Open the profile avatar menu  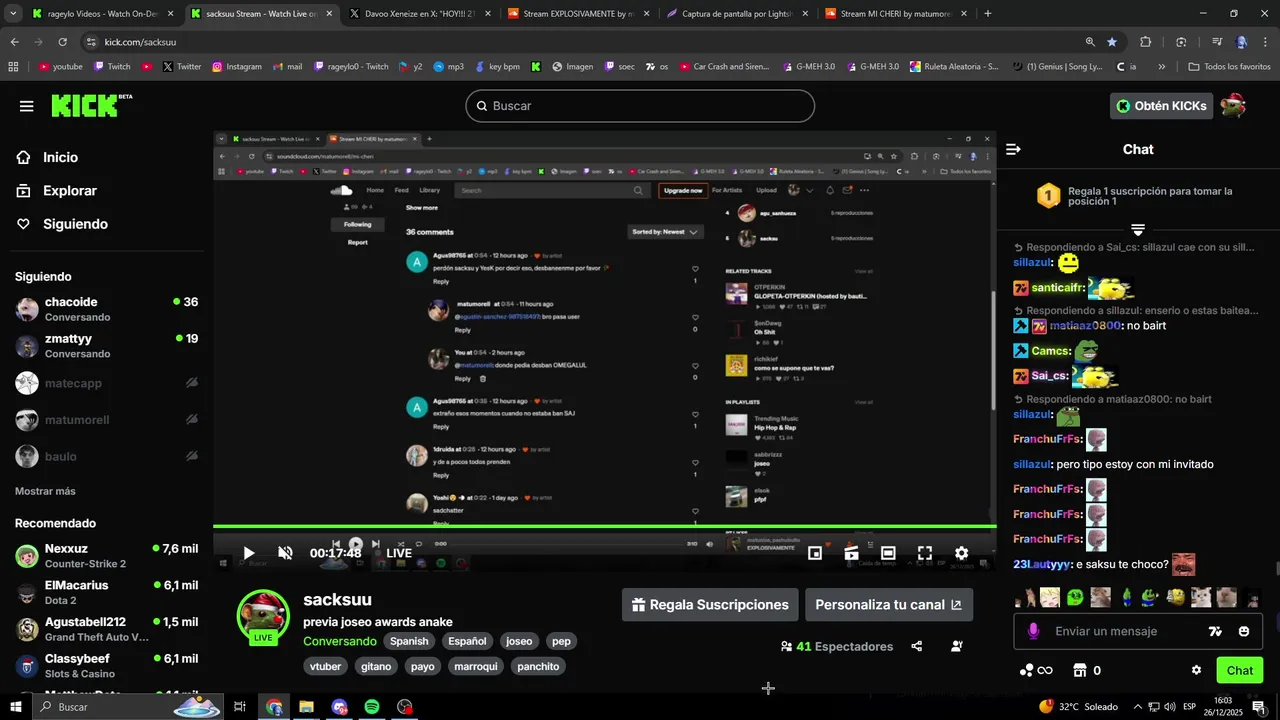click(1233, 106)
